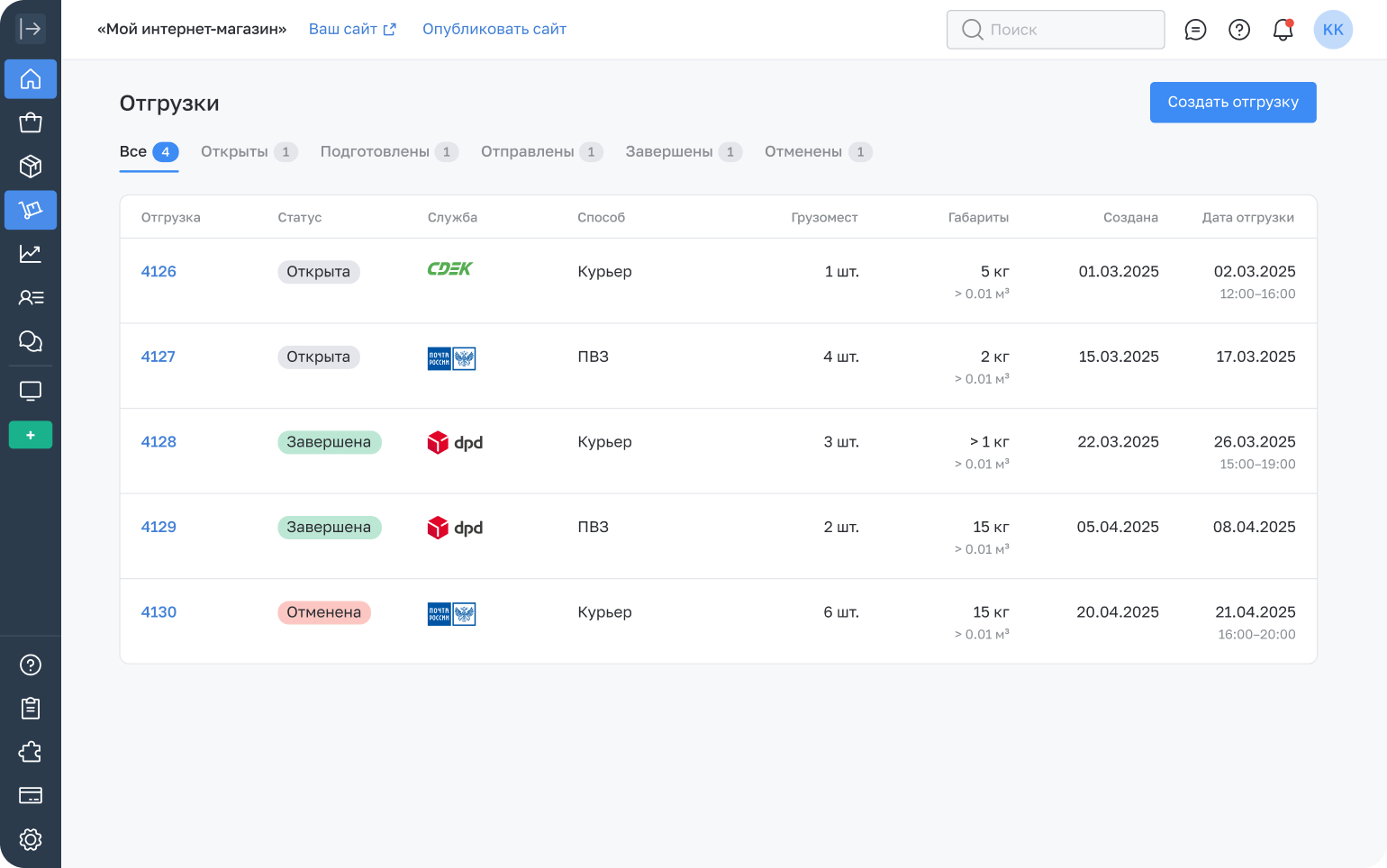Open shipment number 4128
This screenshot has width=1387, height=868.
(x=159, y=442)
